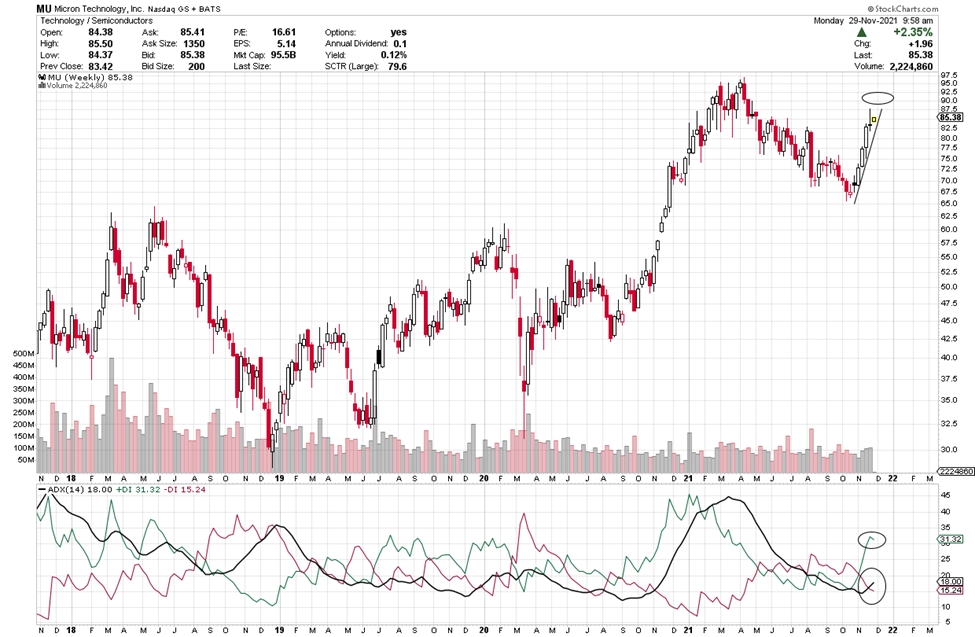This screenshot has width=975, height=637.
Task: Select the header Volume value 2,224,860
Action: point(911,66)
